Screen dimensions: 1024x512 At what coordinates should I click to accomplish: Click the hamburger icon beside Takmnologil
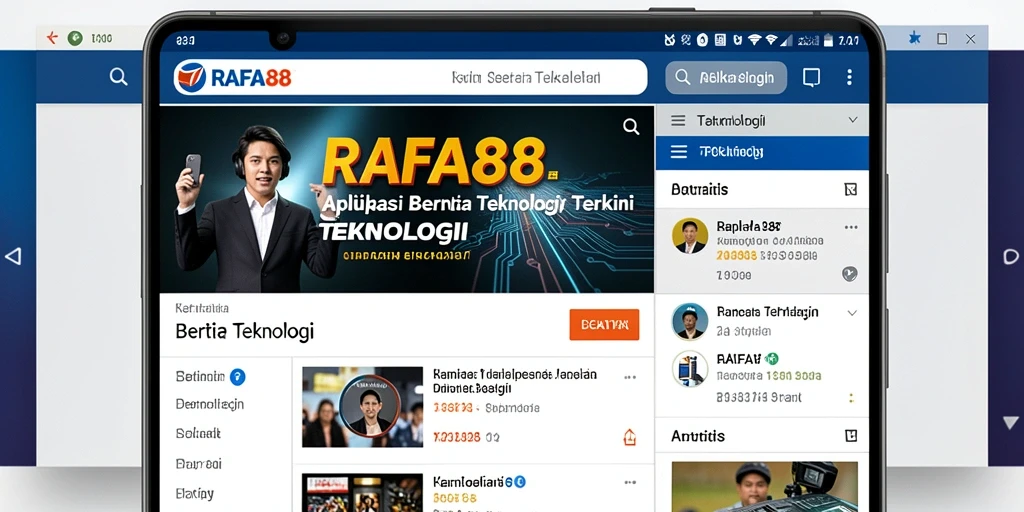pos(679,121)
